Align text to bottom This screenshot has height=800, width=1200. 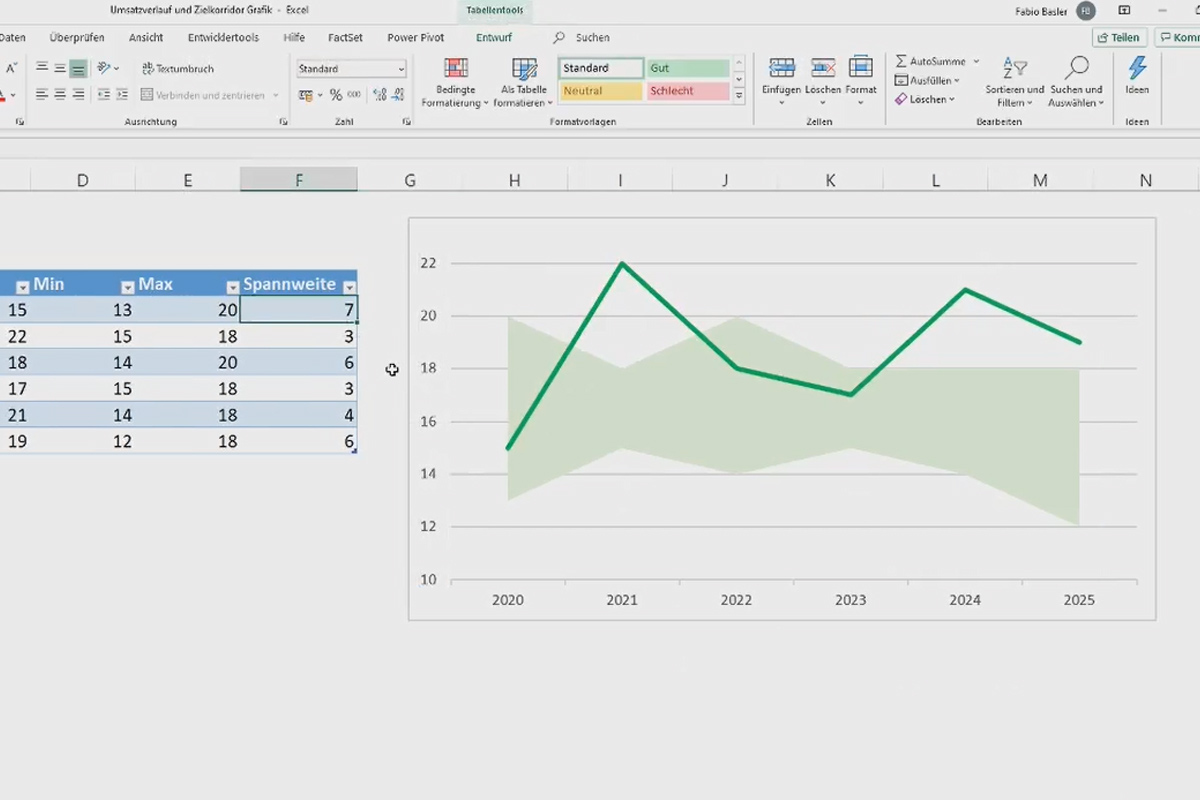click(x=78, y=68)
